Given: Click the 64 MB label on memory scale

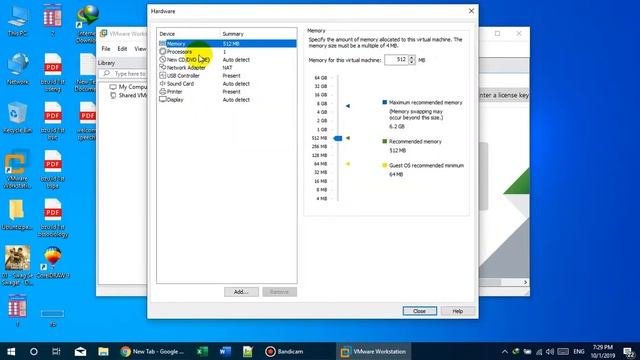Looking at the screenshot, I should (320, 164).
